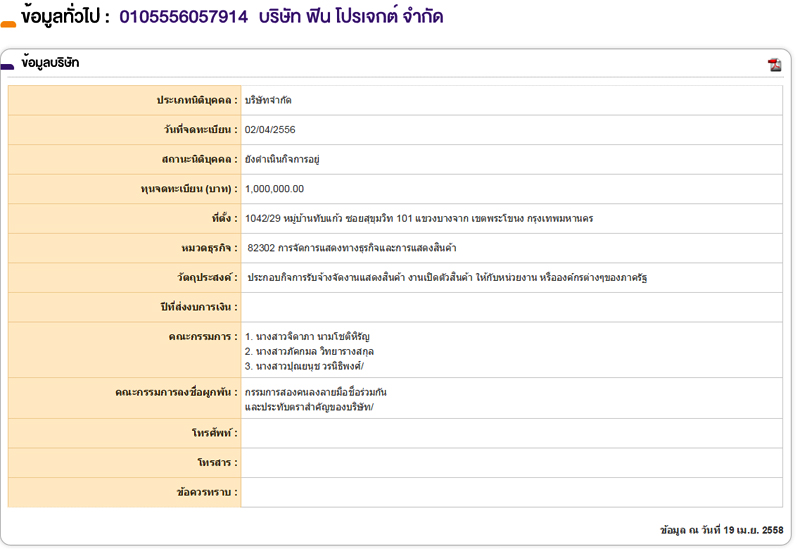Select footer date ข้อมูล ณ วันที่ 19 เม.ย. 2558
The height and width of the screenshot is (549, 800).
point(721,530)
